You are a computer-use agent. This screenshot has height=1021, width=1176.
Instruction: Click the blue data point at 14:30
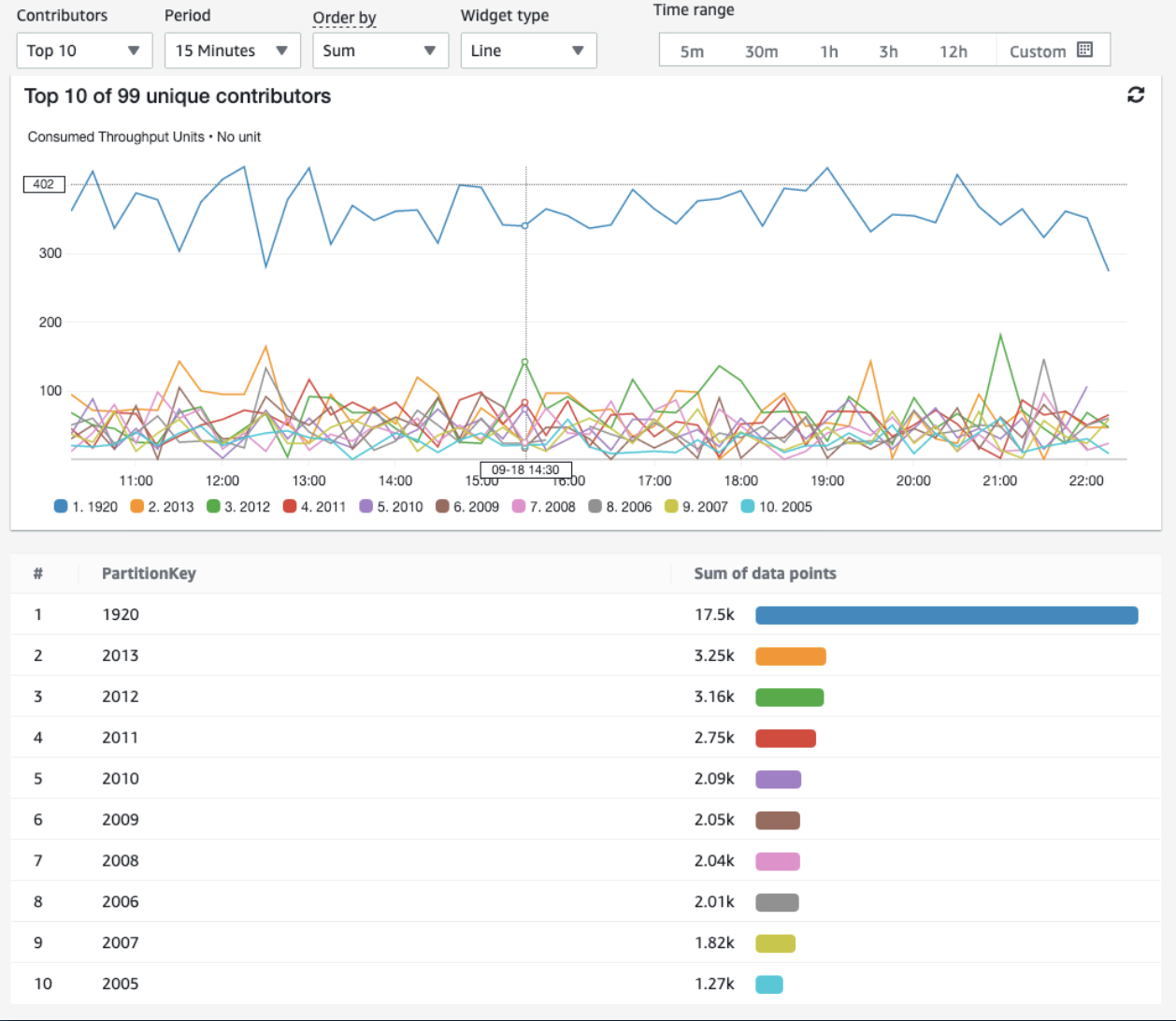click(524, 226)
